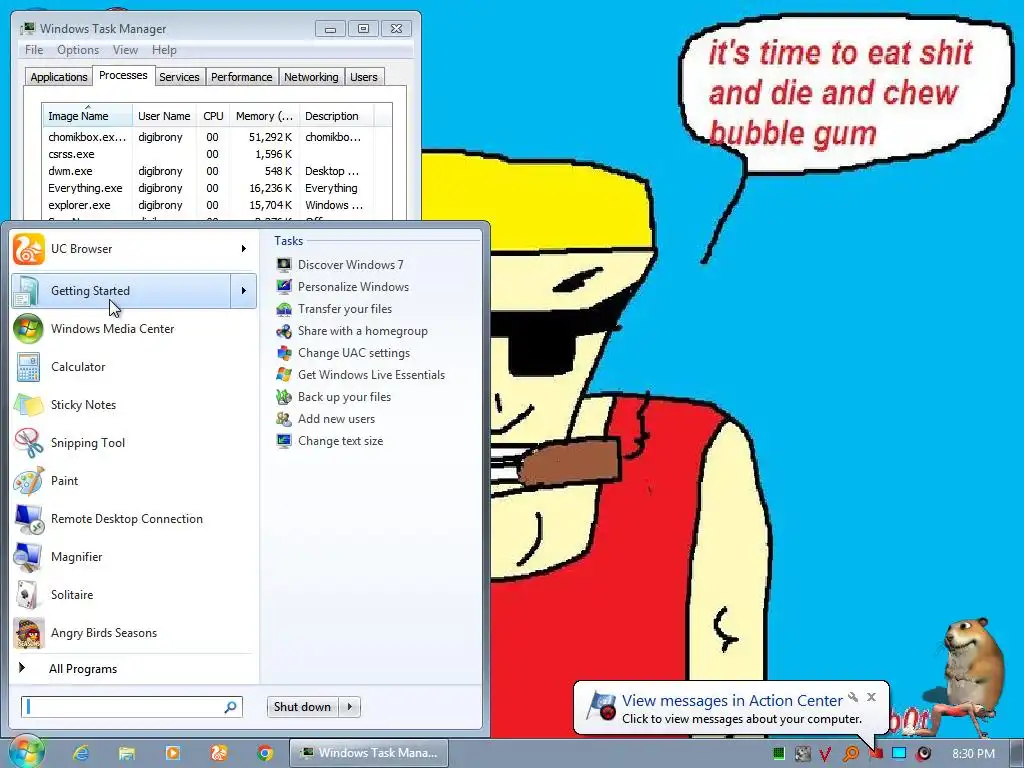Click the Start menu search magnifier
The image size is (1024, 768).
pyautogui.click(x=230, y=707)
